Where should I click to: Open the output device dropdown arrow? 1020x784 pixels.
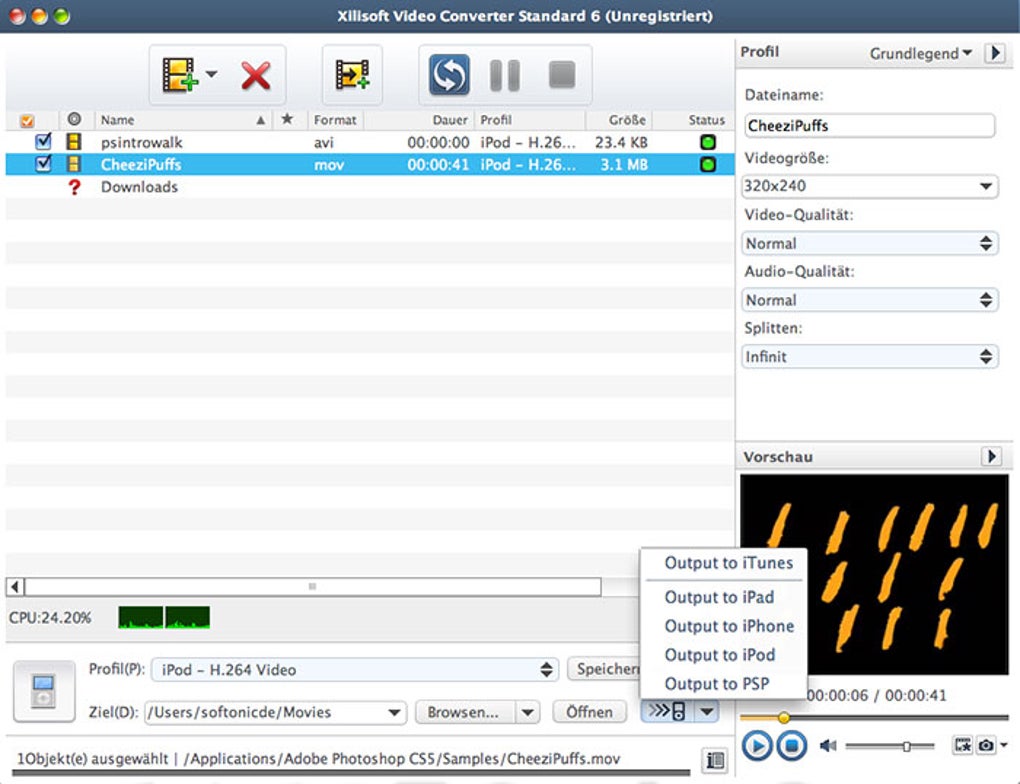707,711
